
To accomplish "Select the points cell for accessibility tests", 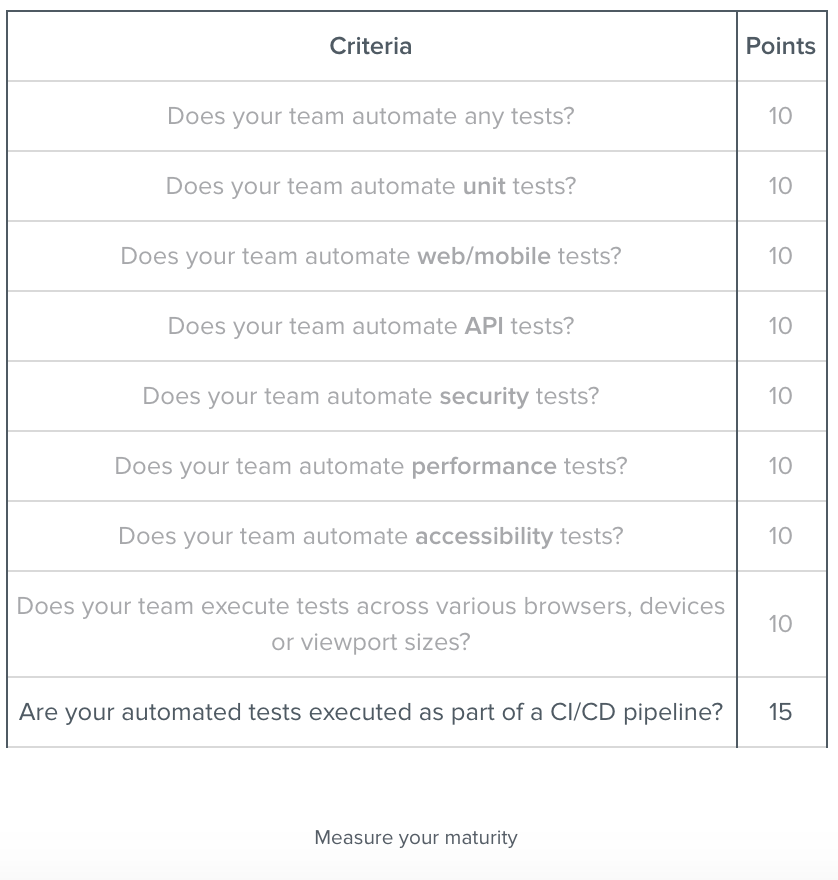I will (781, 536).
